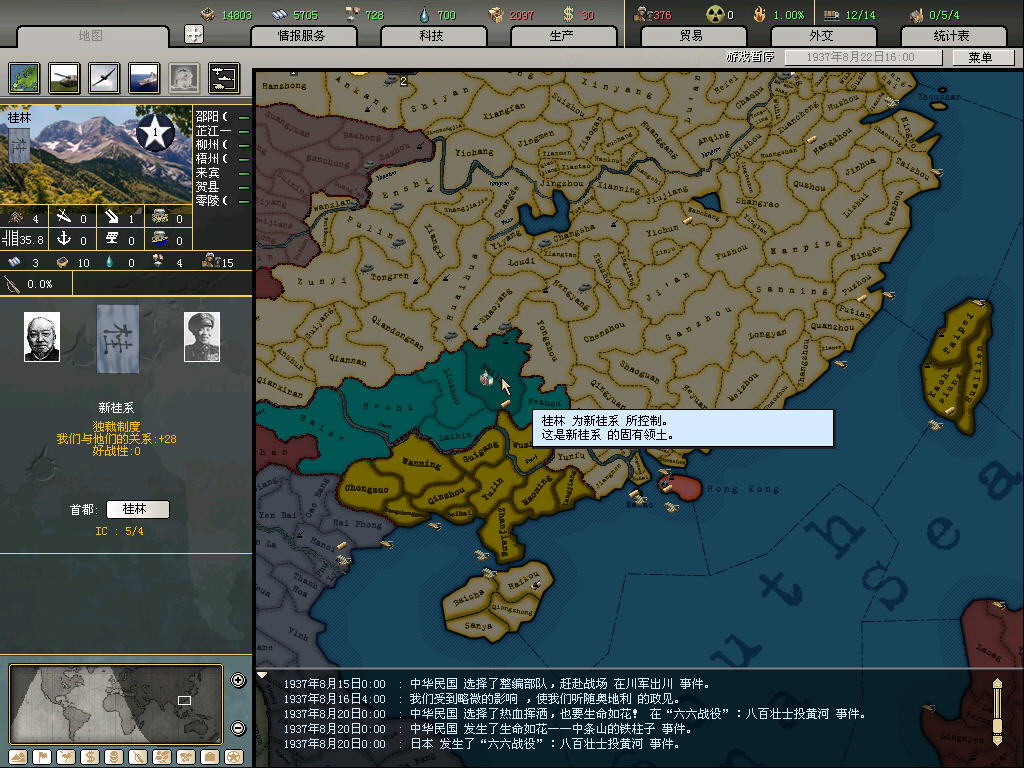The image size is (1024, 768).
Task: Select the unit counter in Guilin province
Action: tap(486, 378)
